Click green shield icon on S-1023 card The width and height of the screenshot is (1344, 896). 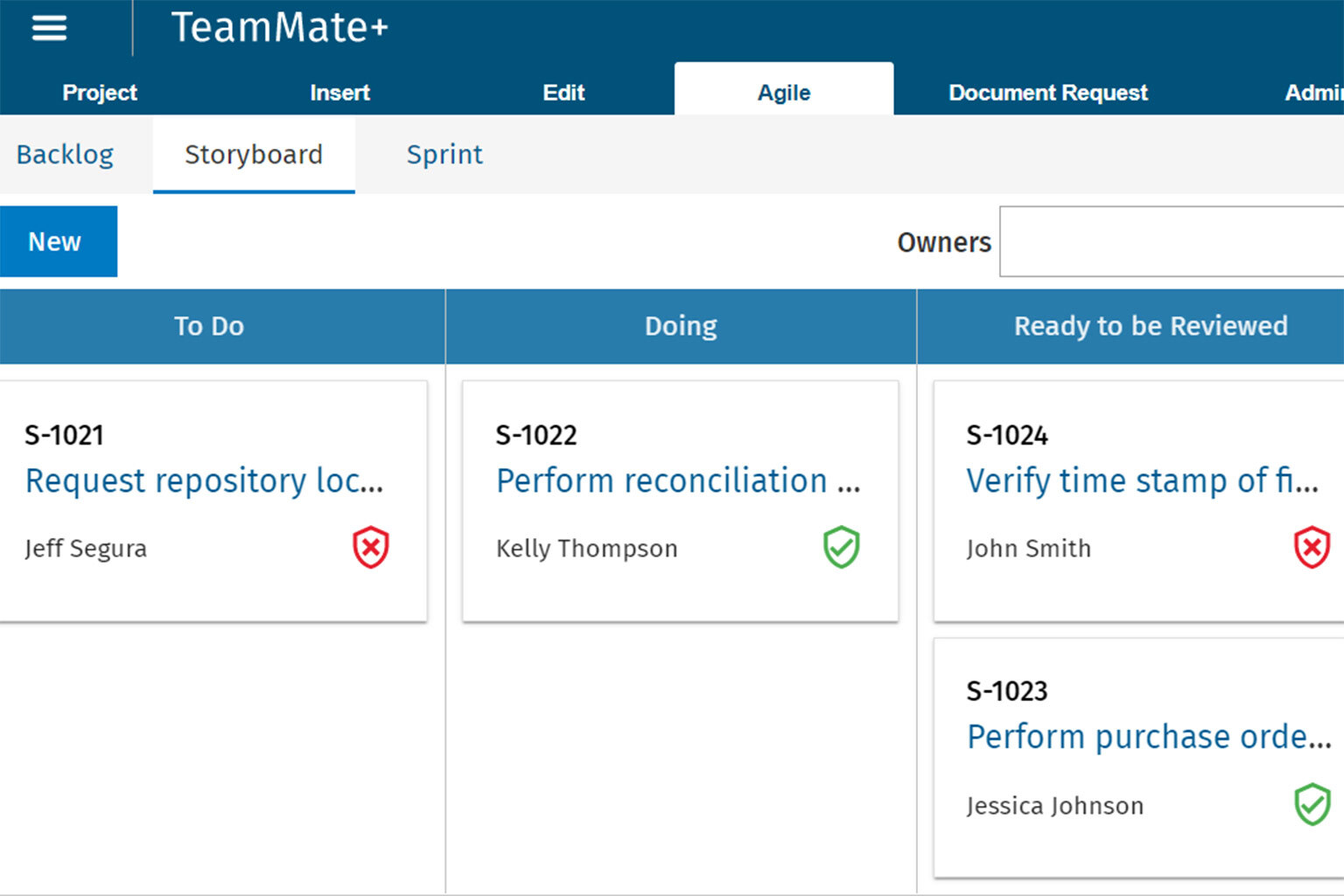click(1311, 804)
